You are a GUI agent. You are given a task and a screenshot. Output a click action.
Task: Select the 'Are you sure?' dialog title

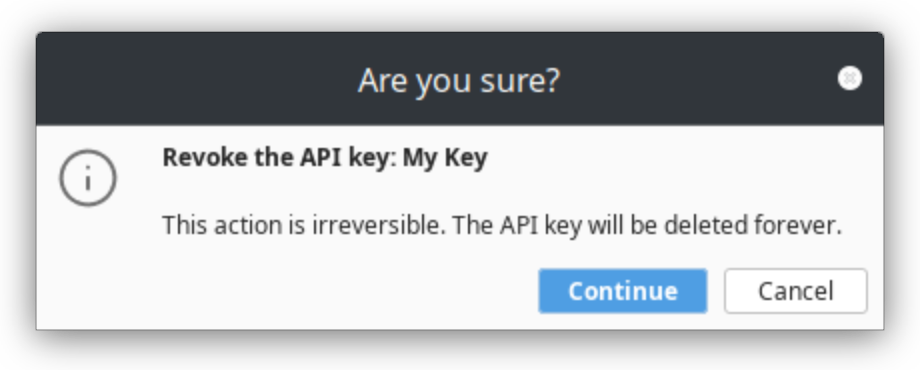(x=459, y=80)
